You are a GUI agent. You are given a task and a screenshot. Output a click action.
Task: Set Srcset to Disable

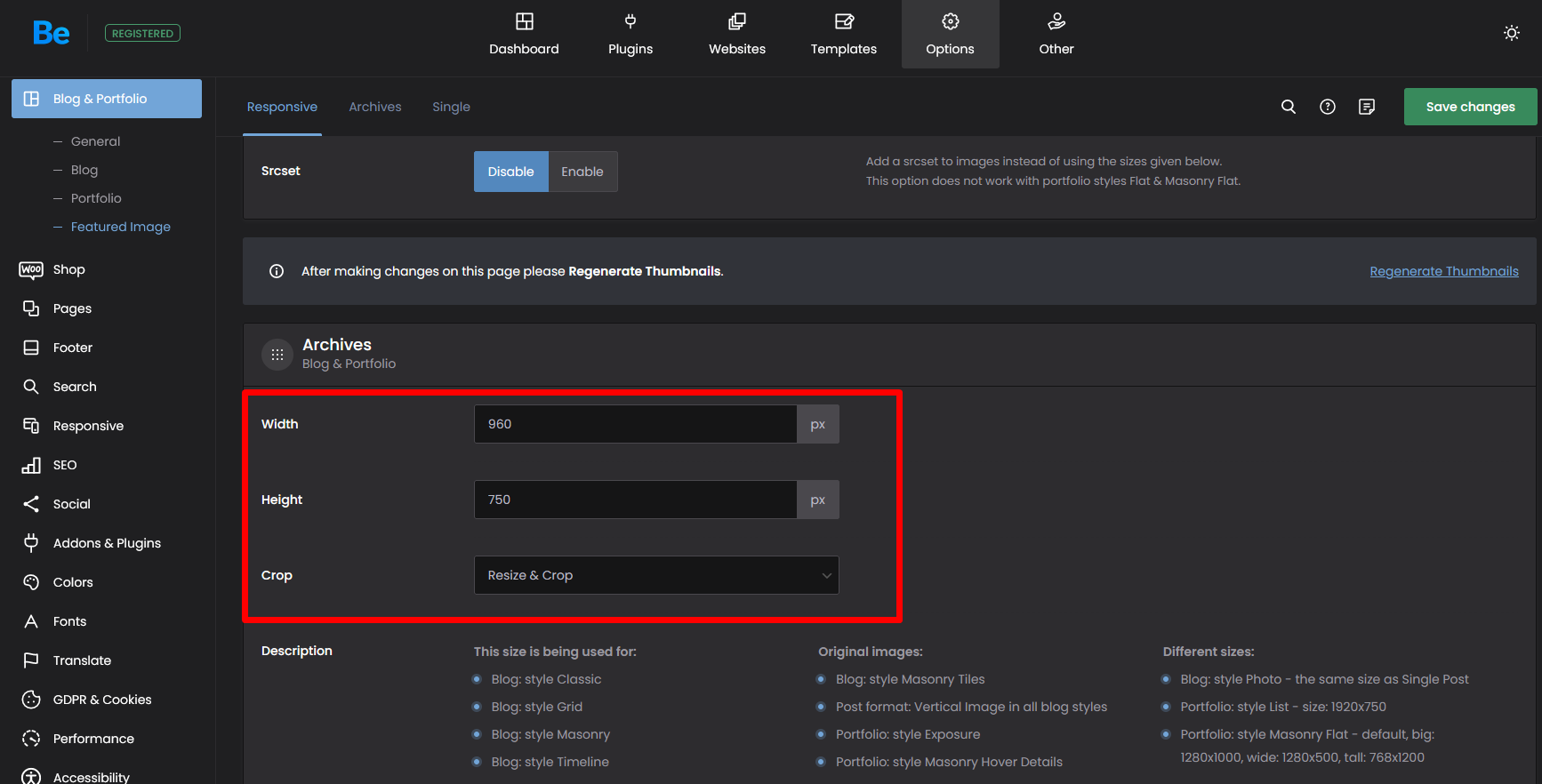tap(511, 172)
